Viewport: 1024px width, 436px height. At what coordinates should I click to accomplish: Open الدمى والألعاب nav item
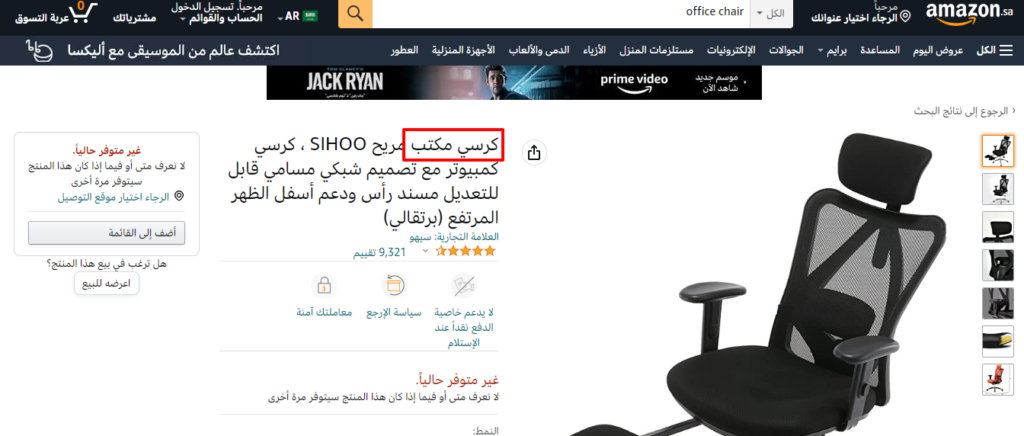(x=539, y=50)
